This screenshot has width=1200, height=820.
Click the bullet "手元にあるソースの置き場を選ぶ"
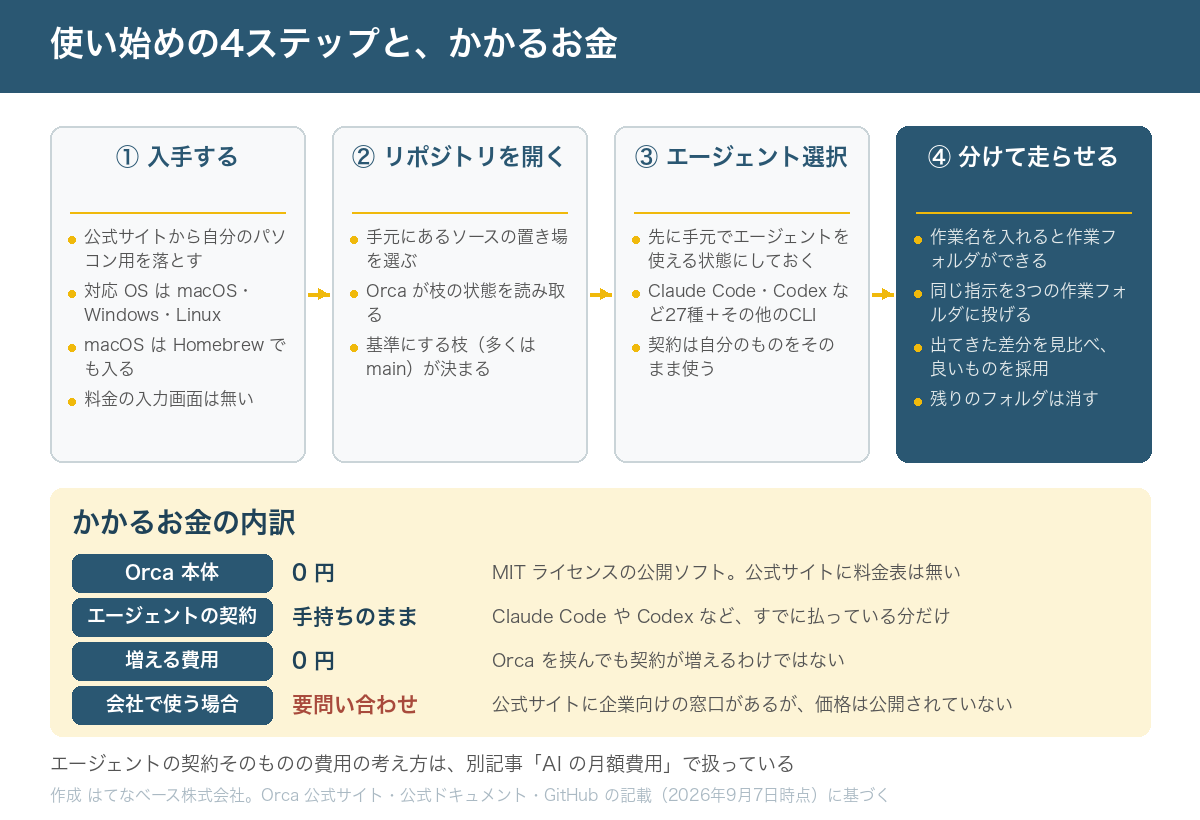coord(467,248)
